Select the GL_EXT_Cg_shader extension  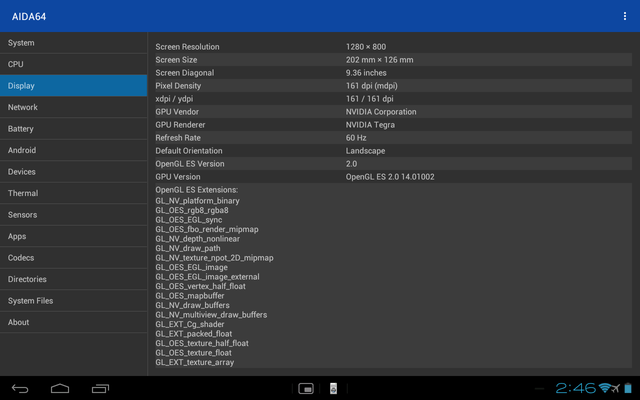(189, 324)
